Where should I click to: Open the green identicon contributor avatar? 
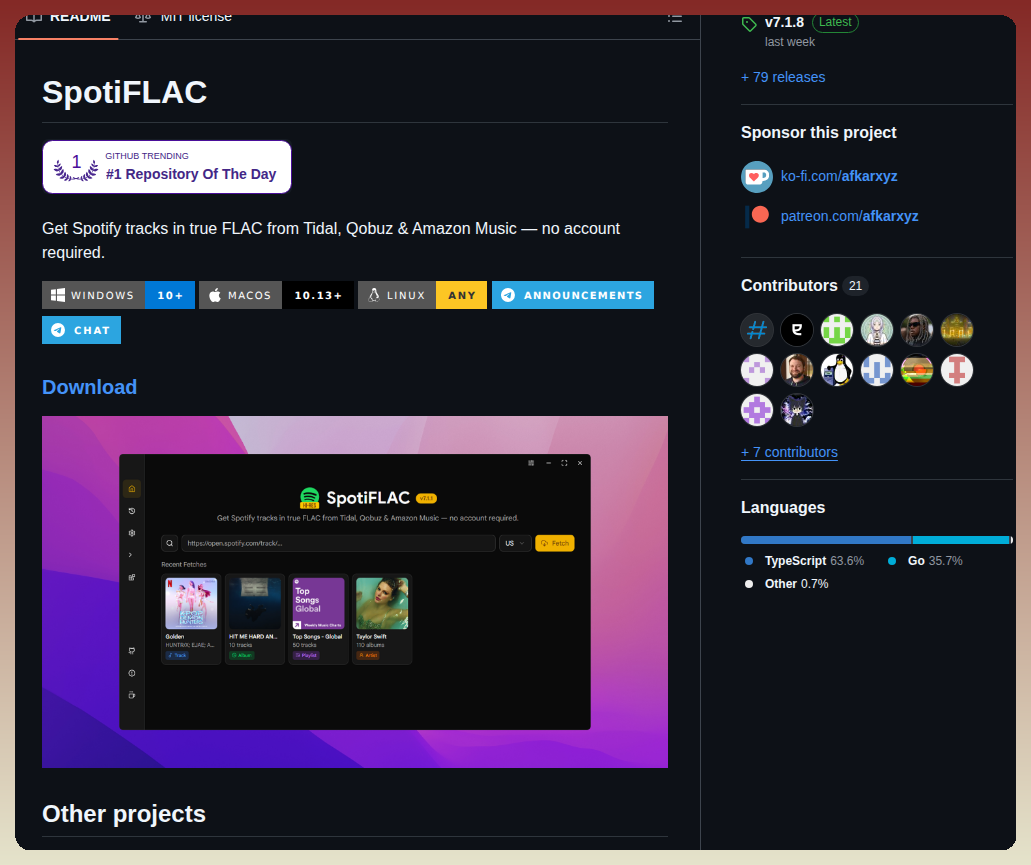coord(837,330)
